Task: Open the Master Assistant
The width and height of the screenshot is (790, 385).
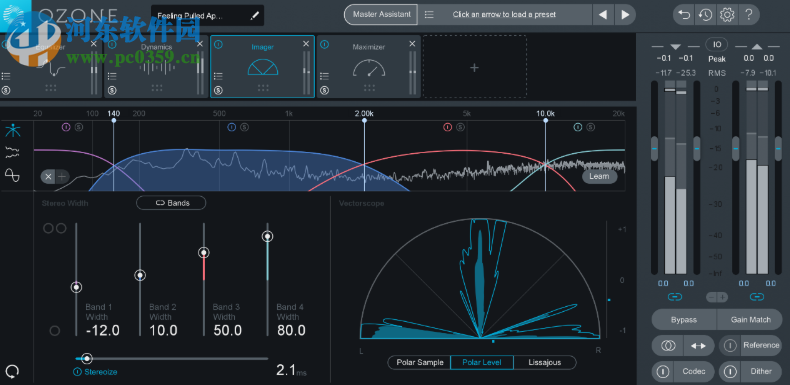Action: (381, 15)
